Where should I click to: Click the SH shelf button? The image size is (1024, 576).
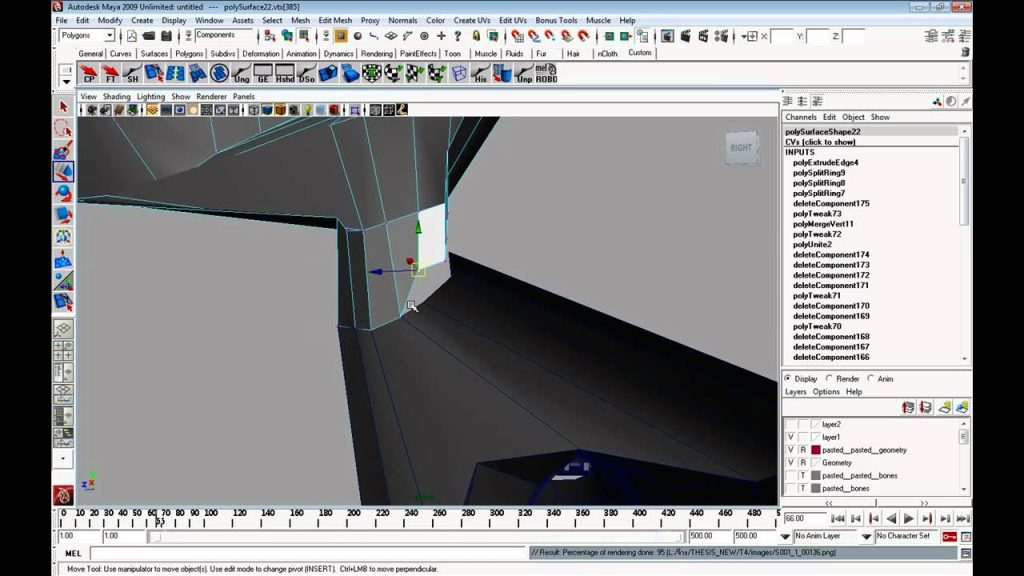(132, 73)
